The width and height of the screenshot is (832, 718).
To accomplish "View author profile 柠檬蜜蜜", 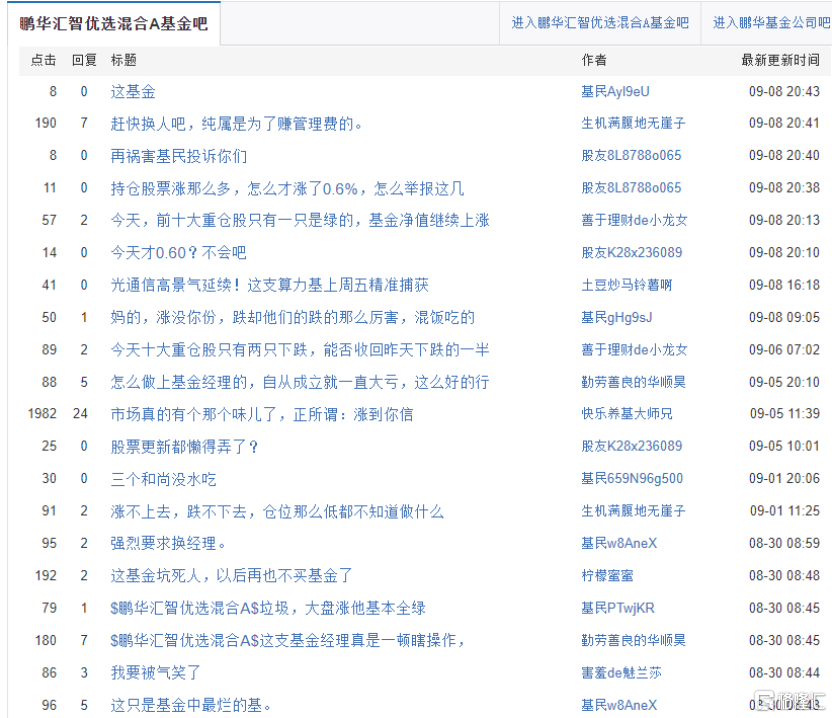I will (x=608, y=575).
